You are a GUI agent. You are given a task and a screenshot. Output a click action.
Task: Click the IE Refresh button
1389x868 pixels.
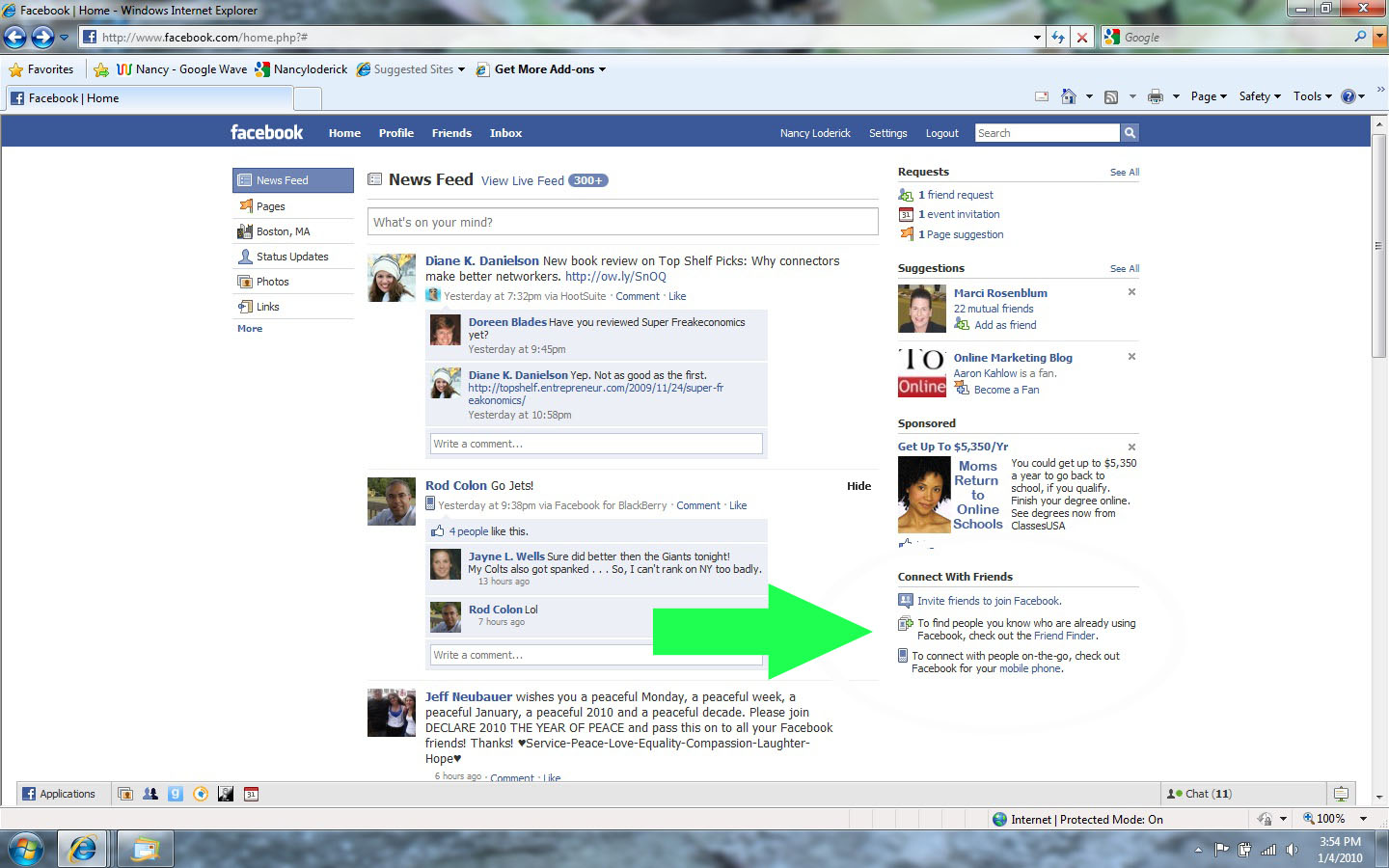click(x=1058, y=38)
